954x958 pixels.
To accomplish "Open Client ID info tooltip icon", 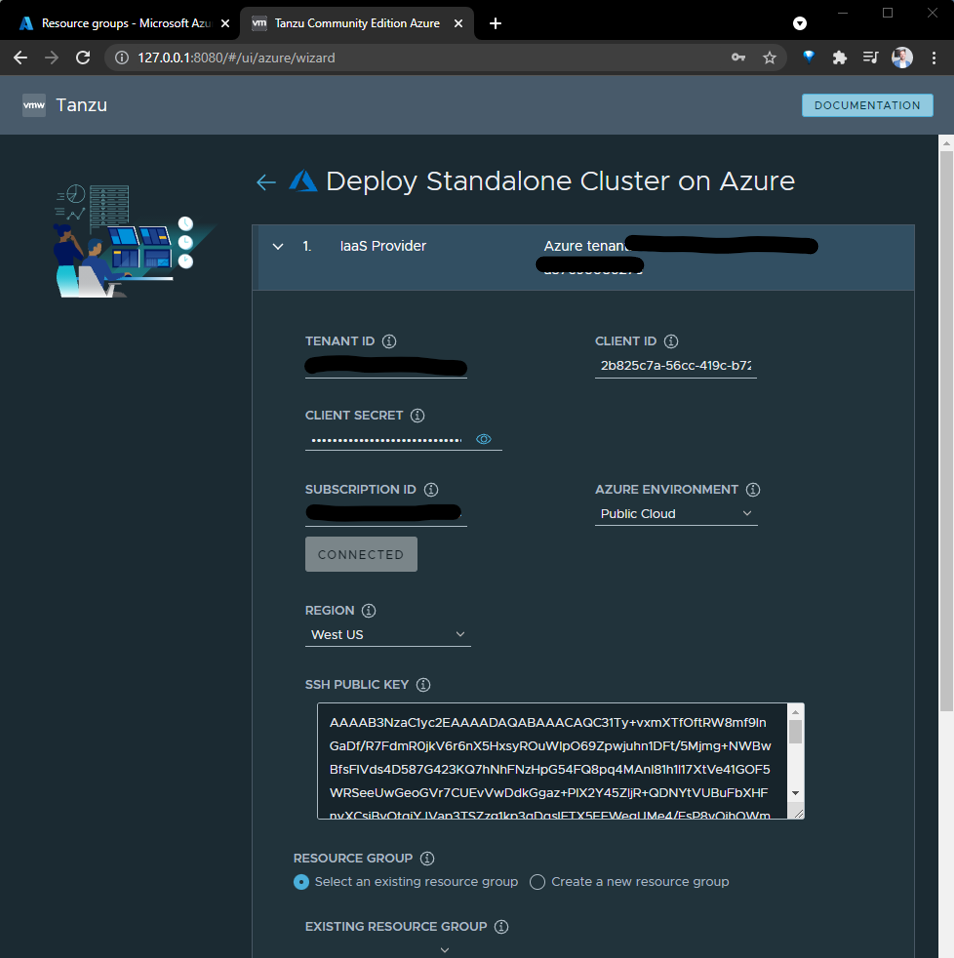I will pos(671,342).
